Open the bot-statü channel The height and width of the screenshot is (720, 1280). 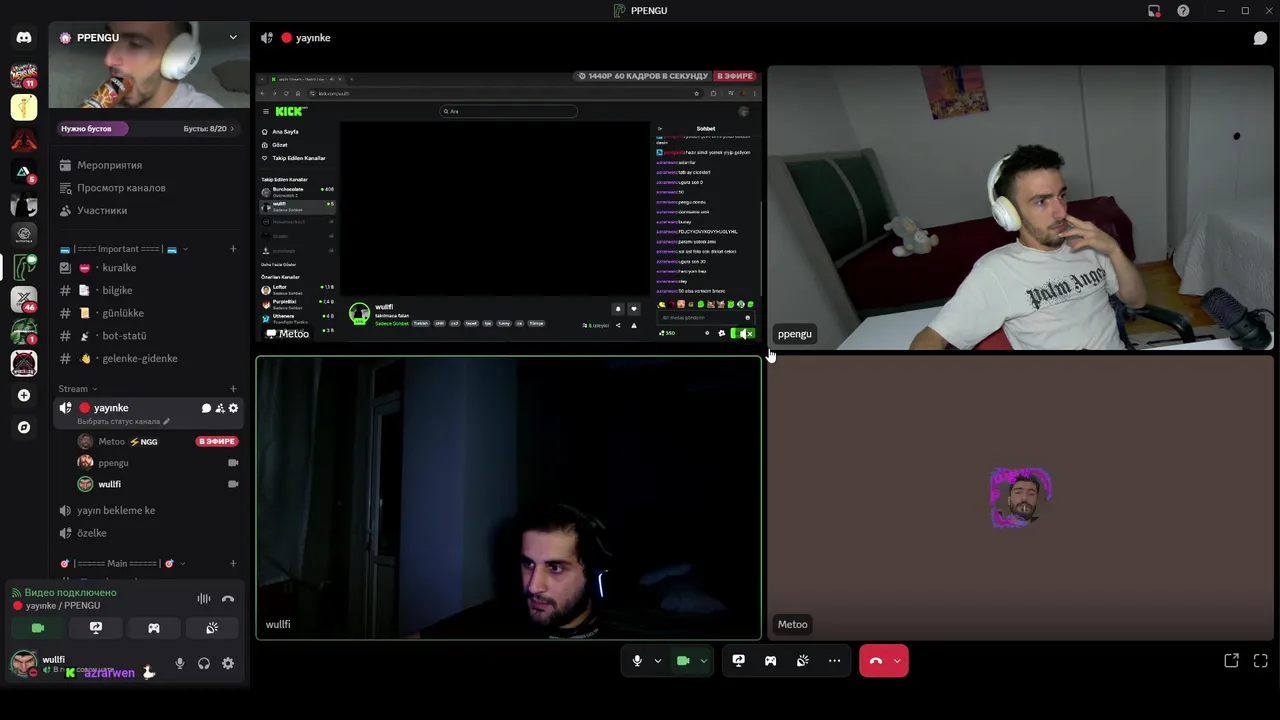pyautogui.click(x=149, y=336)
